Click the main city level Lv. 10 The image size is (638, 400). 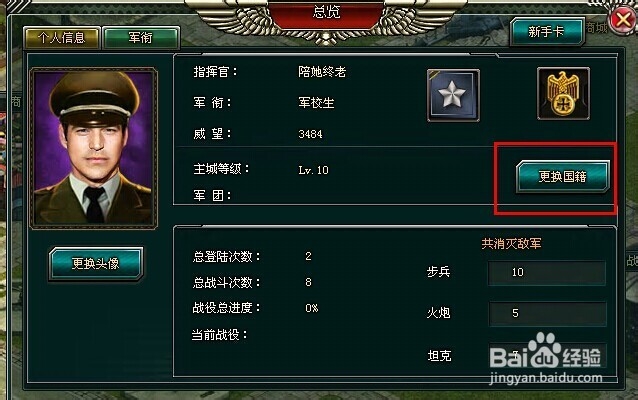pos(313,170)
